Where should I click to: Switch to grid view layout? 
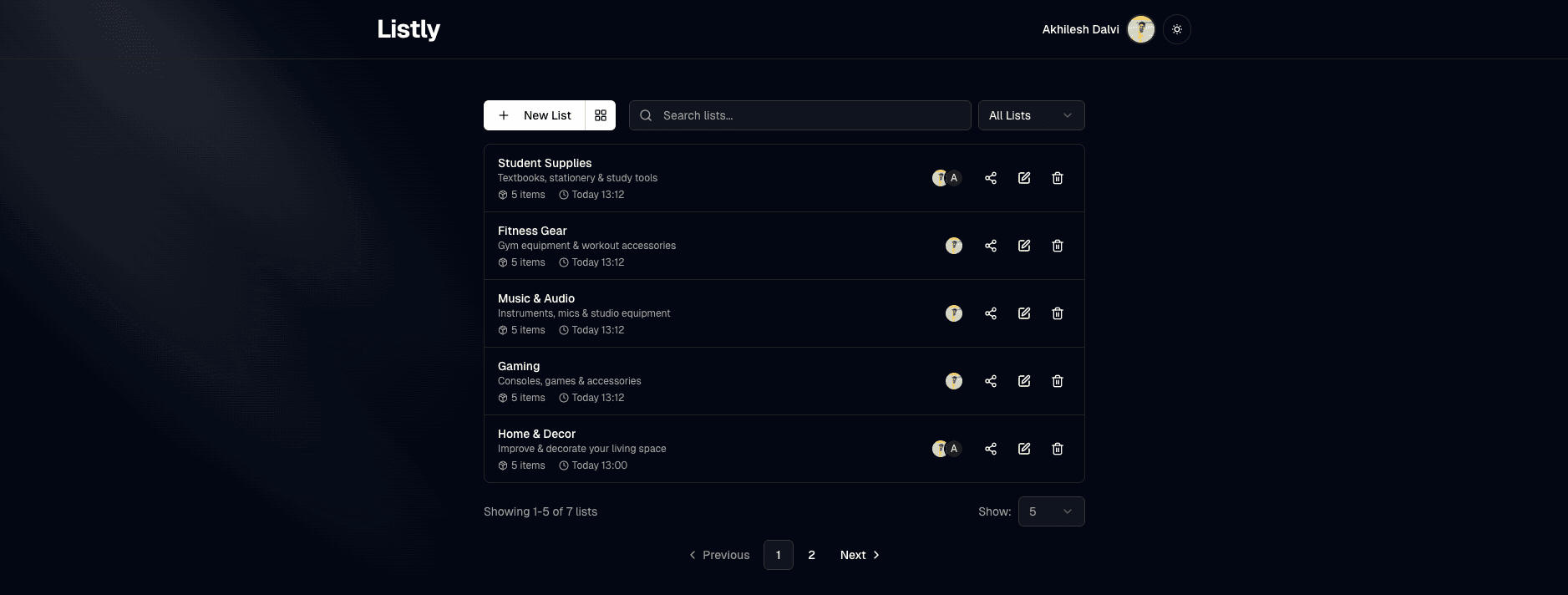(x=600, y=115)
